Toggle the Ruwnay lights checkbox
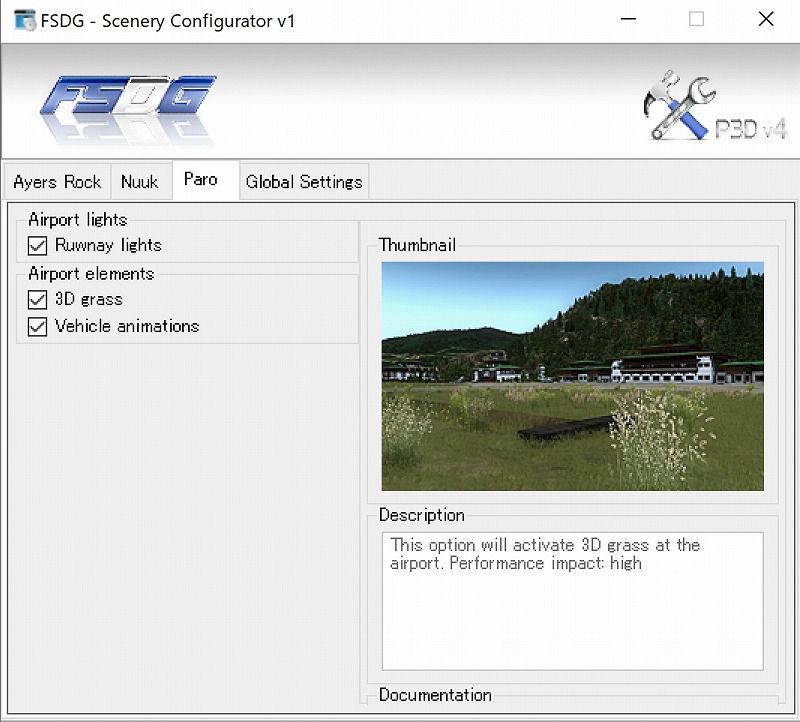The image size is (800, 722). (37, 245)
